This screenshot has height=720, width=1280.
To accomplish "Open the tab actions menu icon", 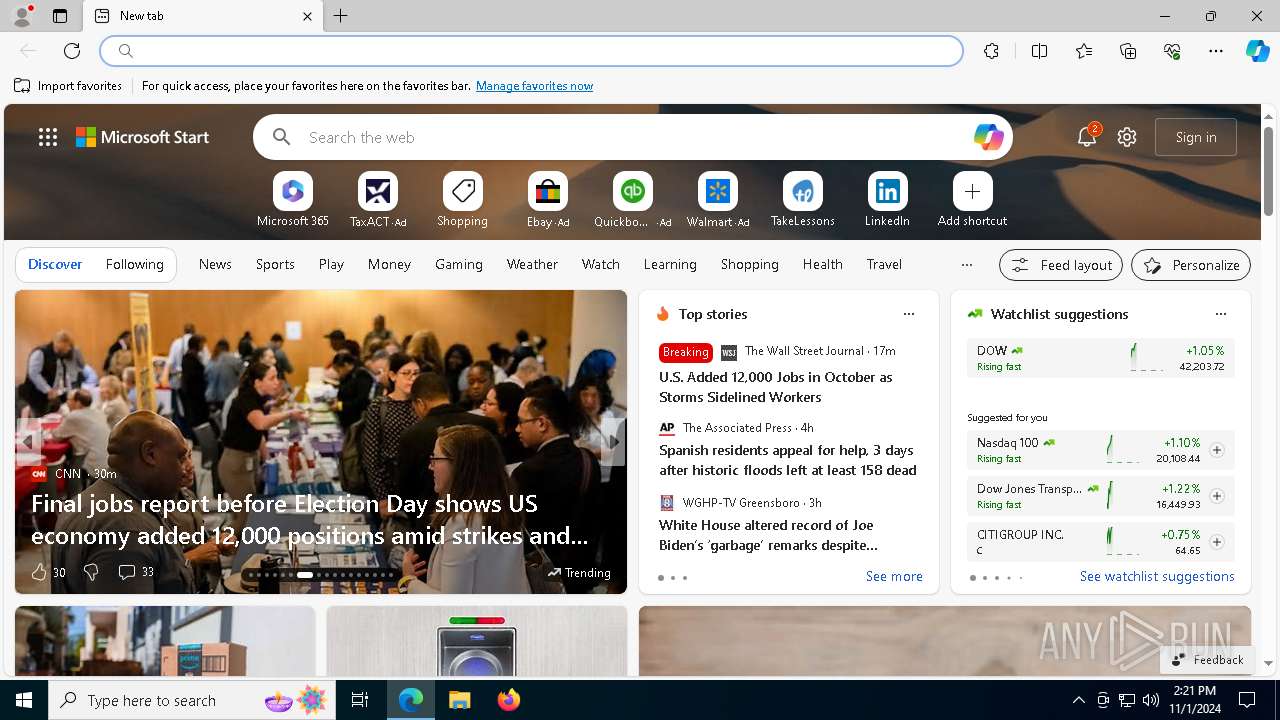I will [60, 16].
